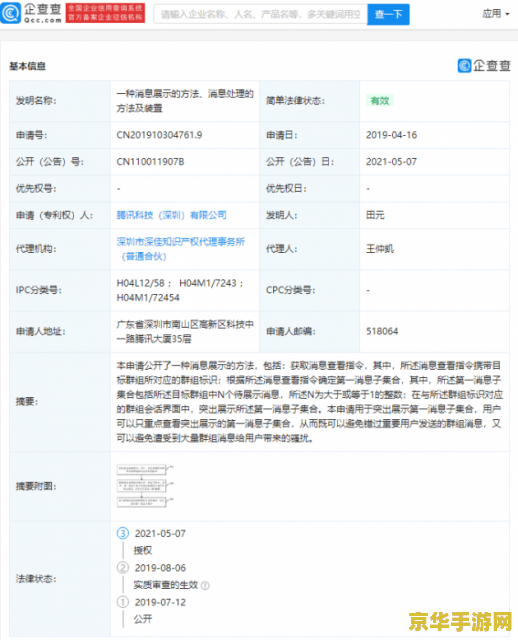Open 深圳市深佳知识产权代理事务所 agency link

pos(181,249)
